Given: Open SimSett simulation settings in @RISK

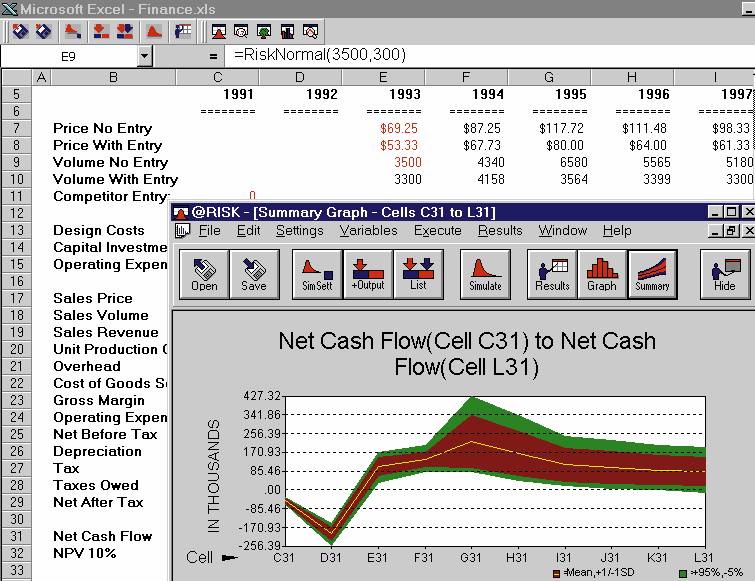Looking at the screenshot, I should click(x=318, y=274).
